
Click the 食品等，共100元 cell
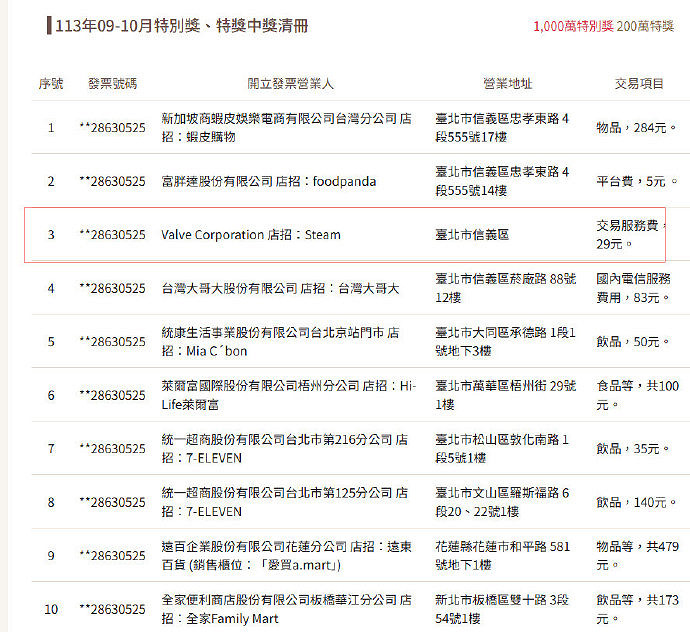(x=638, y=395)
